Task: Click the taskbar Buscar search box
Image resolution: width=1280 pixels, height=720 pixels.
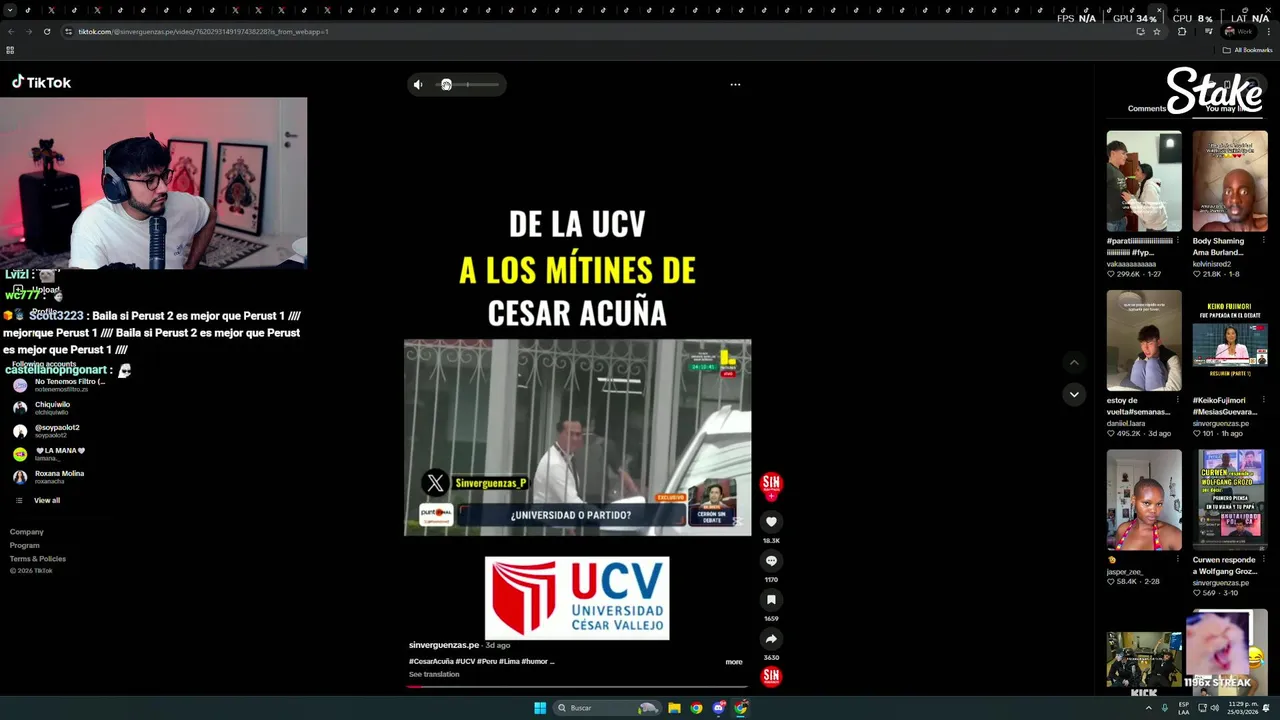Action: click(x=607, y=708)
